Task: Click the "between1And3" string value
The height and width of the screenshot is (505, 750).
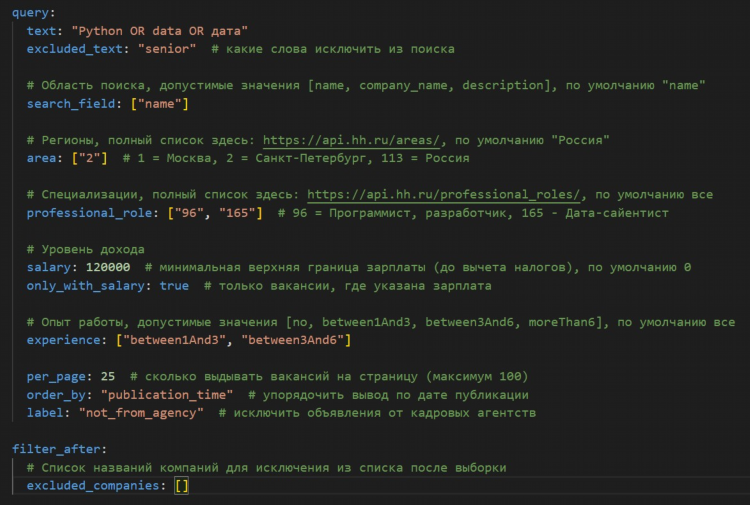Action: [x=174, y=340]
